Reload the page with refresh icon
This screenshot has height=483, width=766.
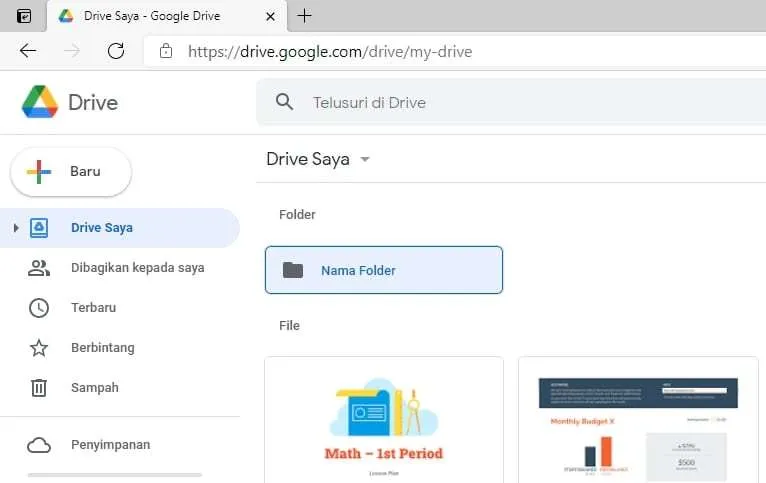point(116,50)
